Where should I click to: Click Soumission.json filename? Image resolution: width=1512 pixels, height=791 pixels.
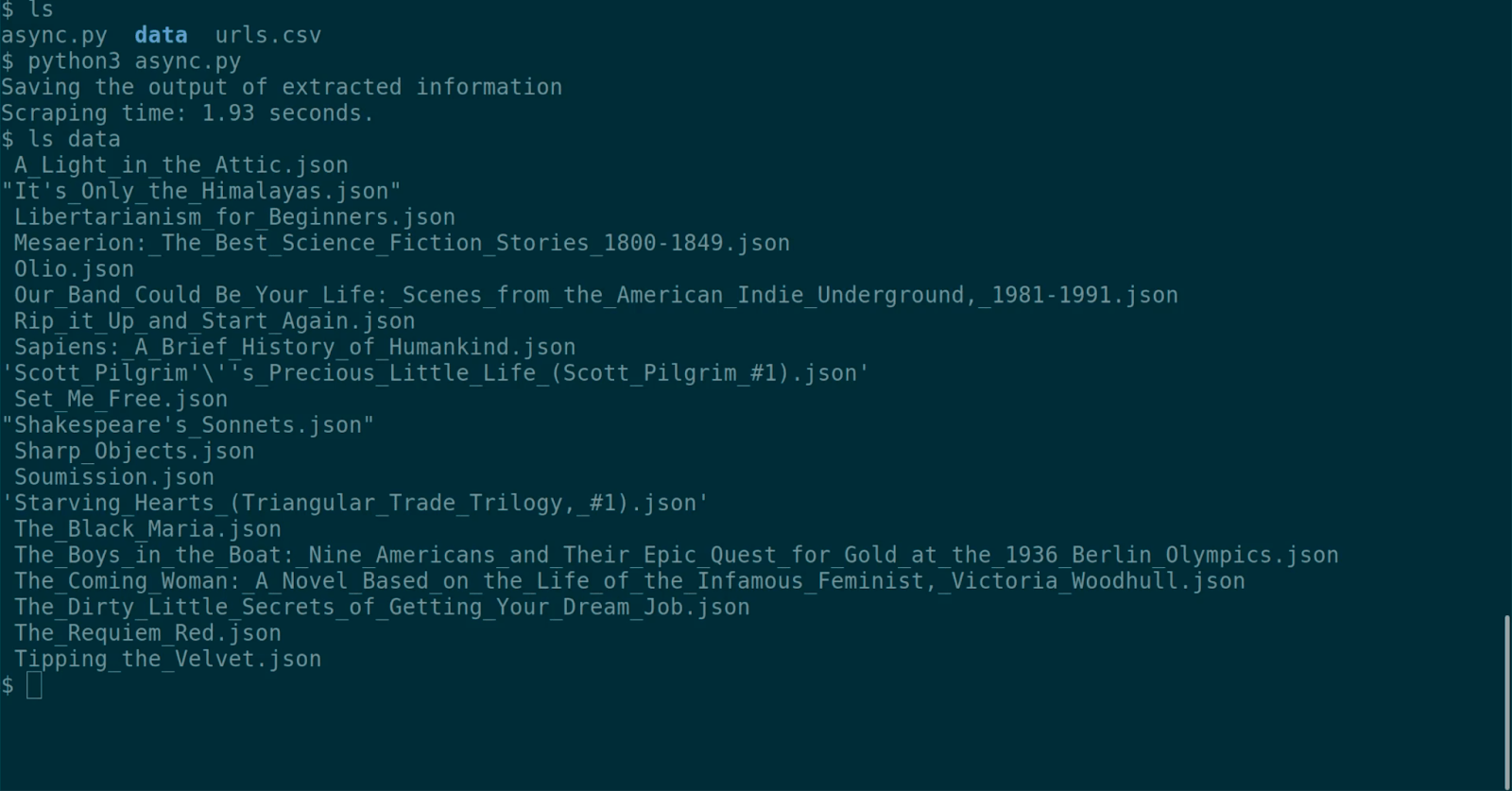pyautogui.click(x=113, y=477)
